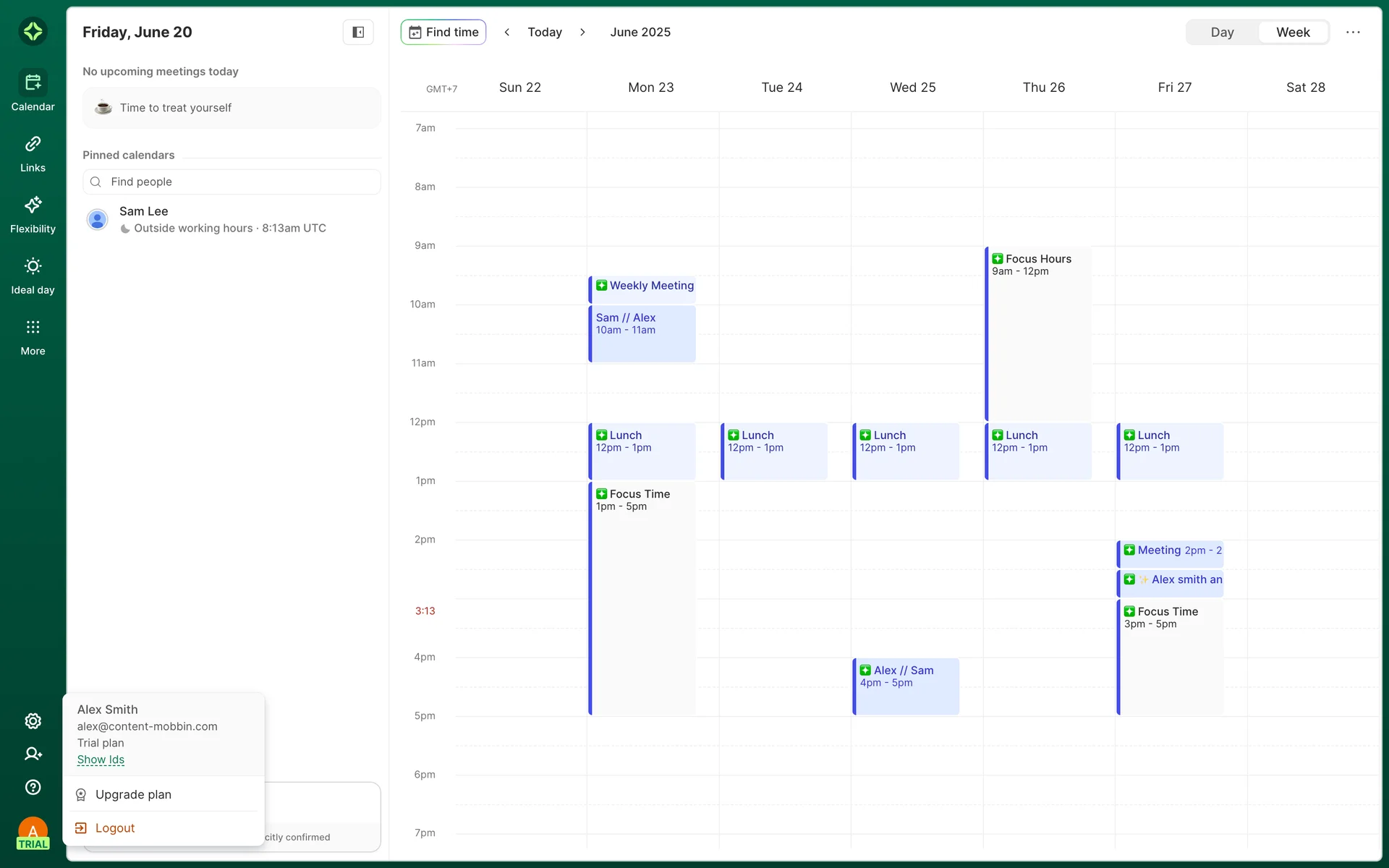
Task: Open the More grid icon
Action: click(x=33, y=328)
